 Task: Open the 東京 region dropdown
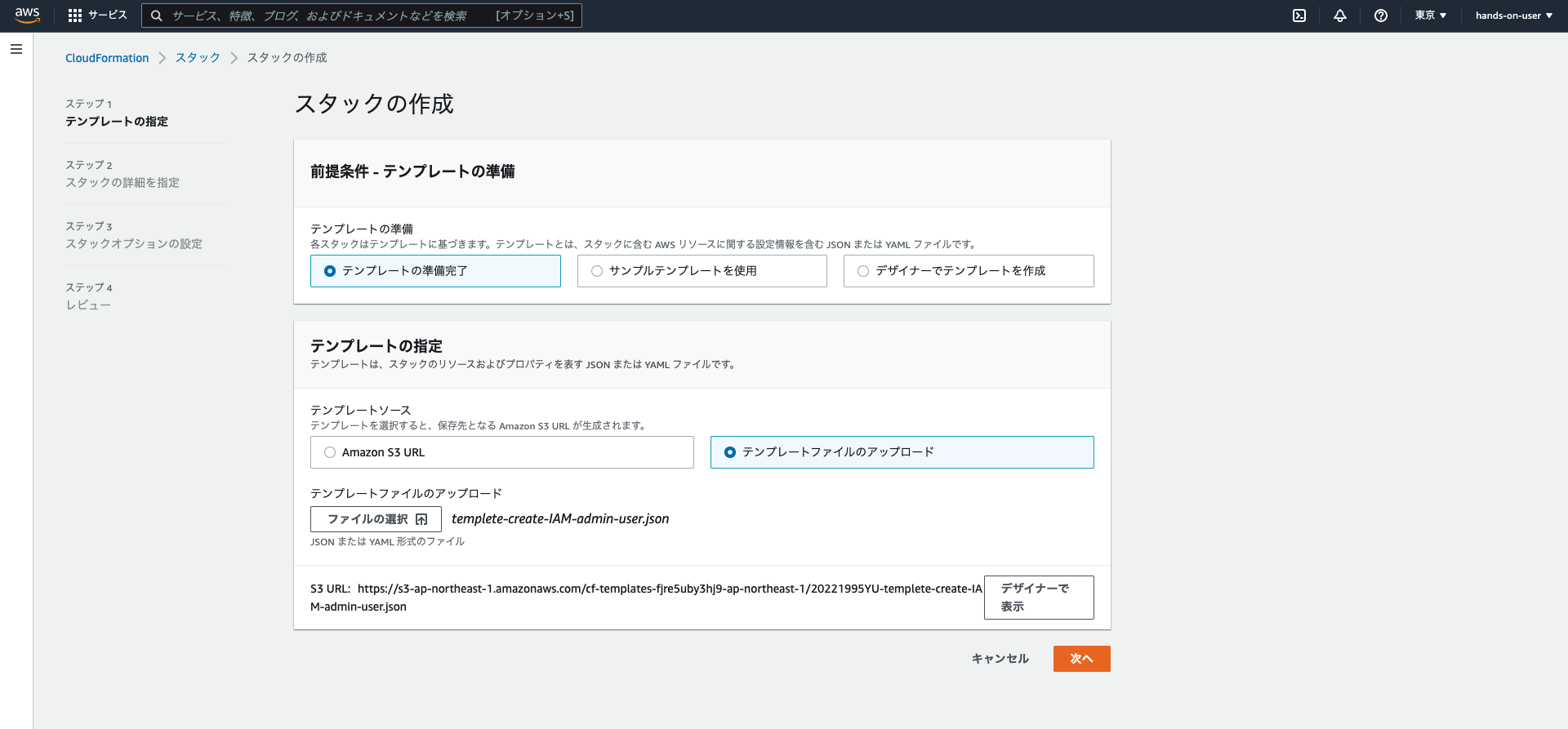point(1431,16)
